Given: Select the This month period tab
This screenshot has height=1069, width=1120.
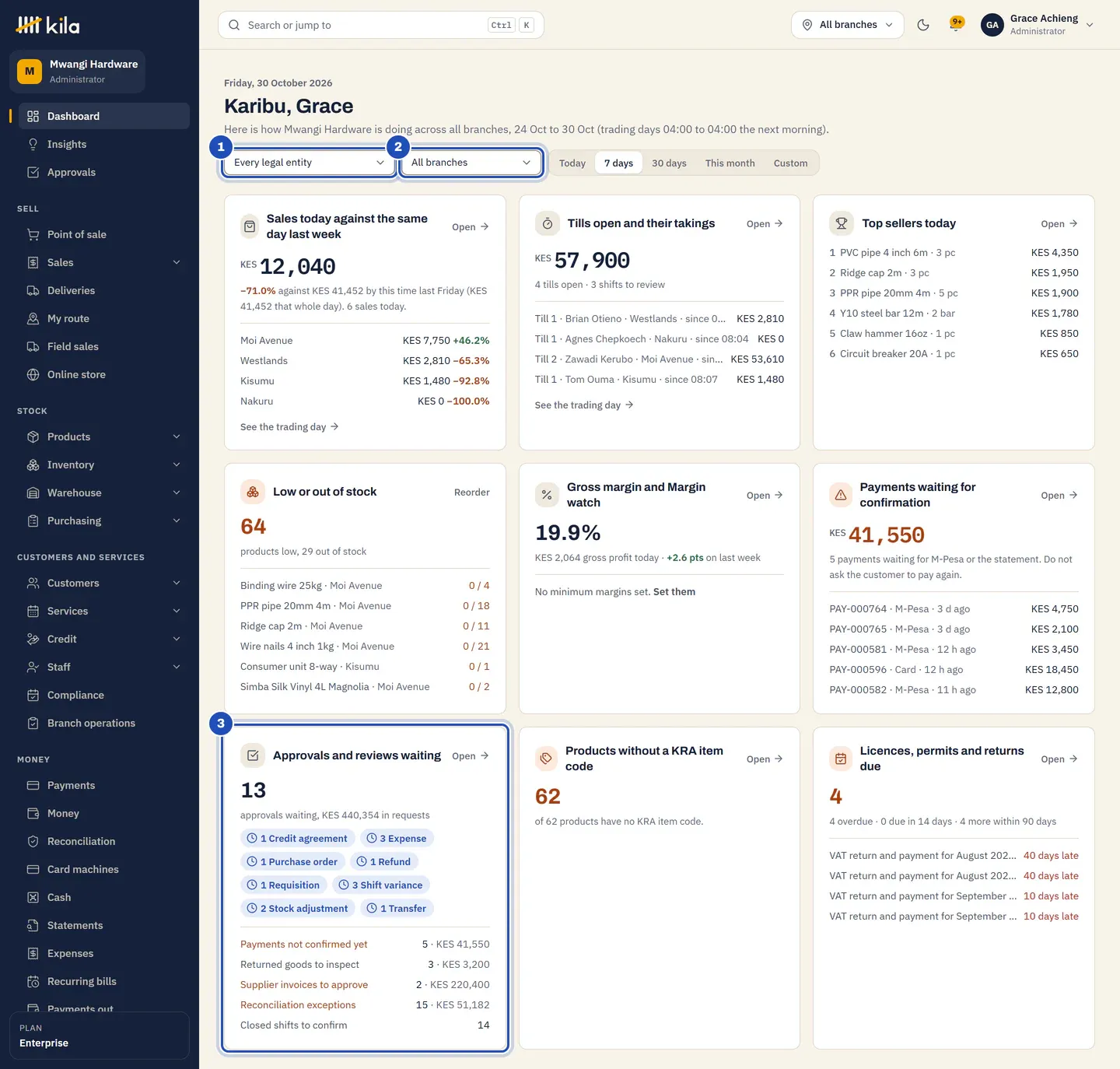Looking at the screenshot, I should click(730, 163).
